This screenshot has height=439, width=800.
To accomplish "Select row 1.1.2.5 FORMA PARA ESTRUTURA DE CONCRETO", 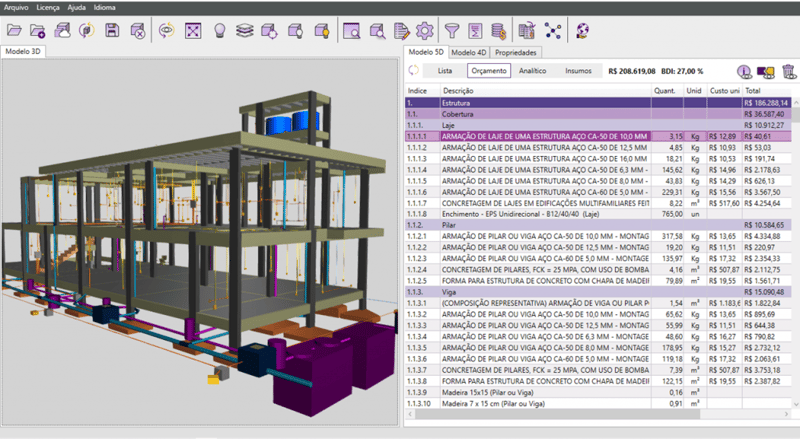I will coord(598,281).
